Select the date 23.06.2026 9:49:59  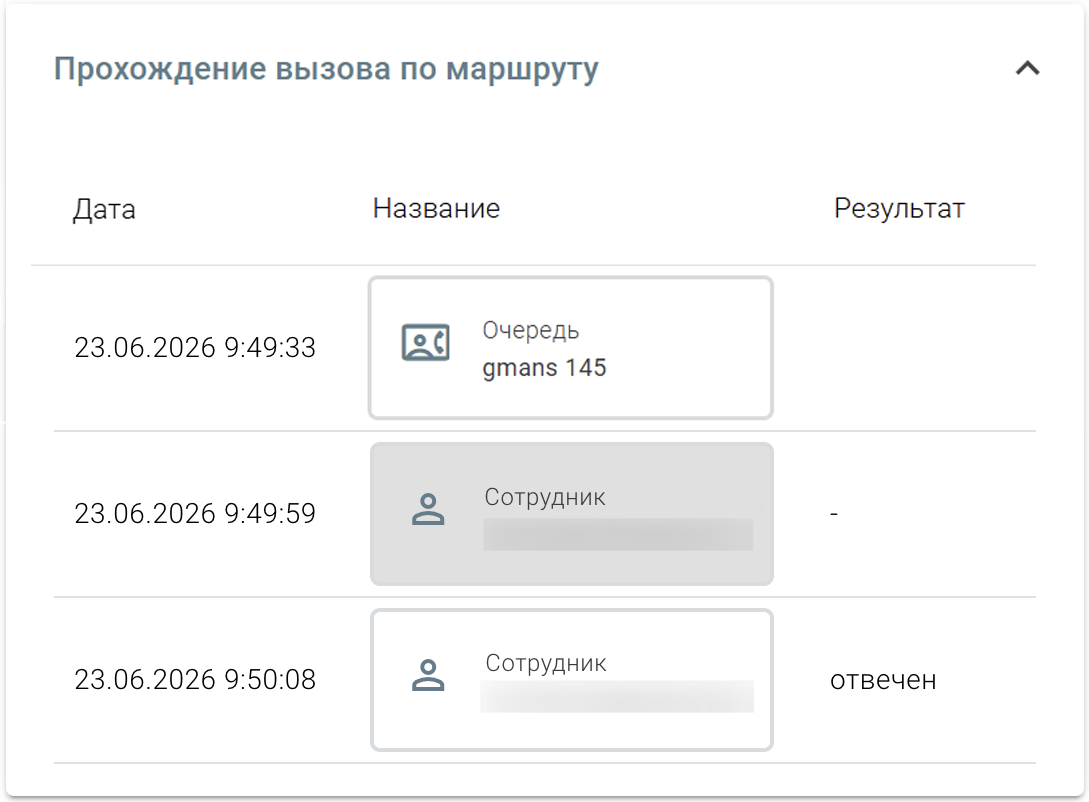click(x=195, y=514)
